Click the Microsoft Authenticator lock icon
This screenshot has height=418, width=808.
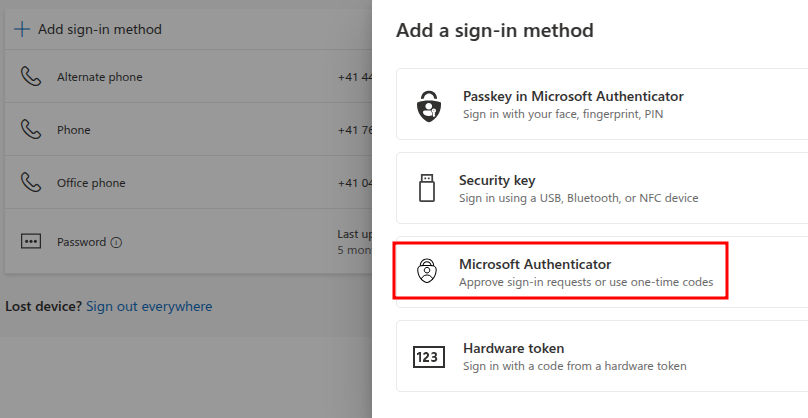pos(427,271)
